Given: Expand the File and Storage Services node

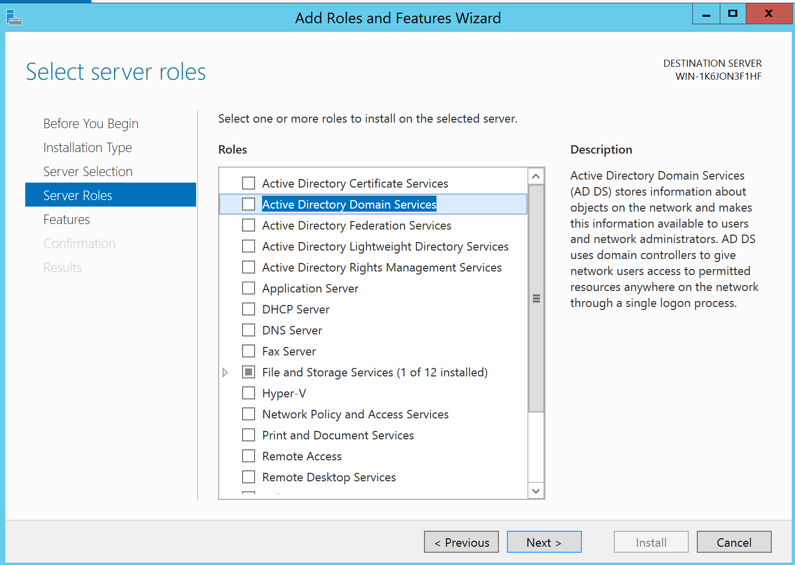Looking at the screenshot, I should [226, 372].
